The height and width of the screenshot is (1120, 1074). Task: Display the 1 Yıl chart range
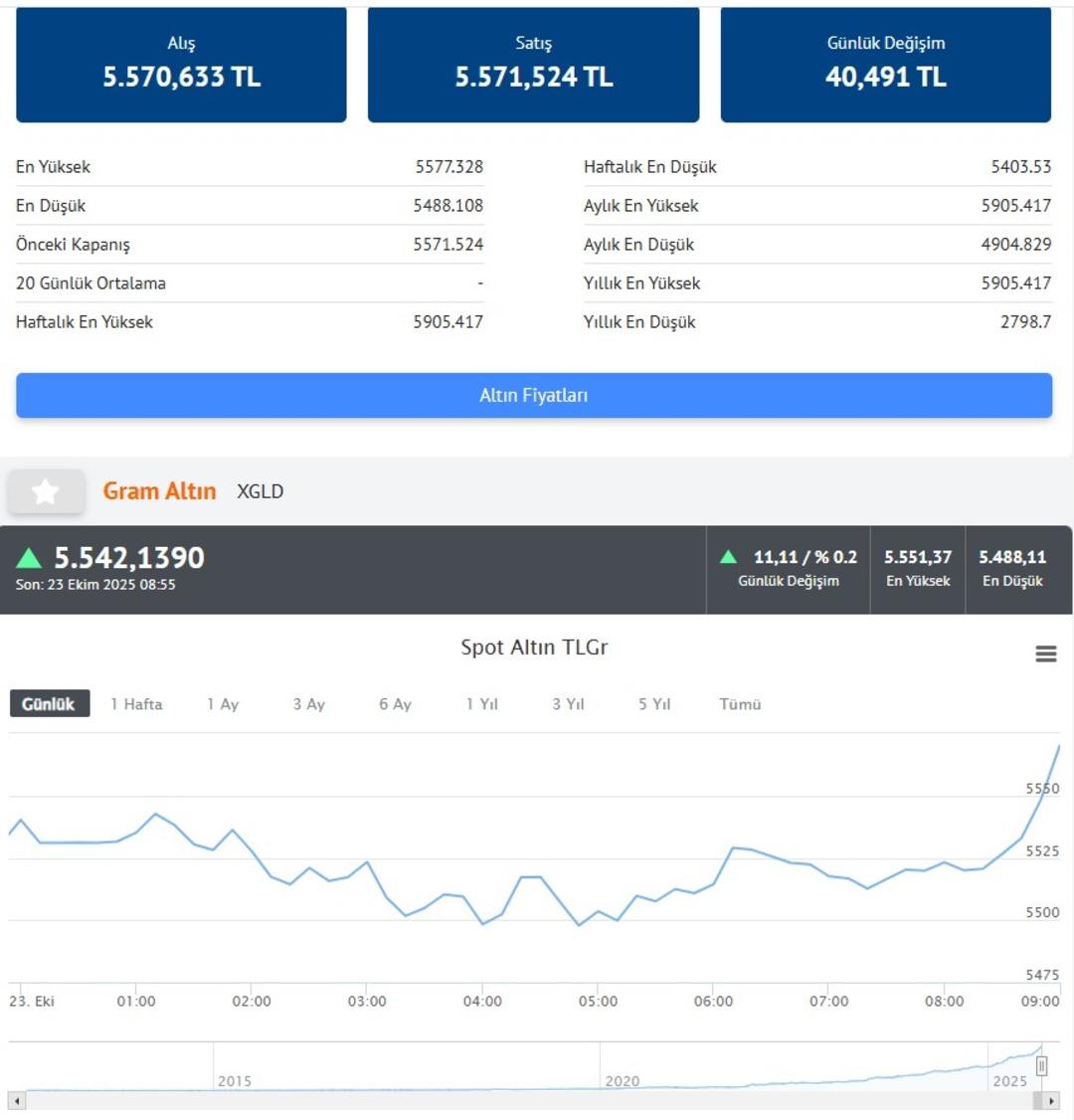pyautogui.click(x=481, y=704)
